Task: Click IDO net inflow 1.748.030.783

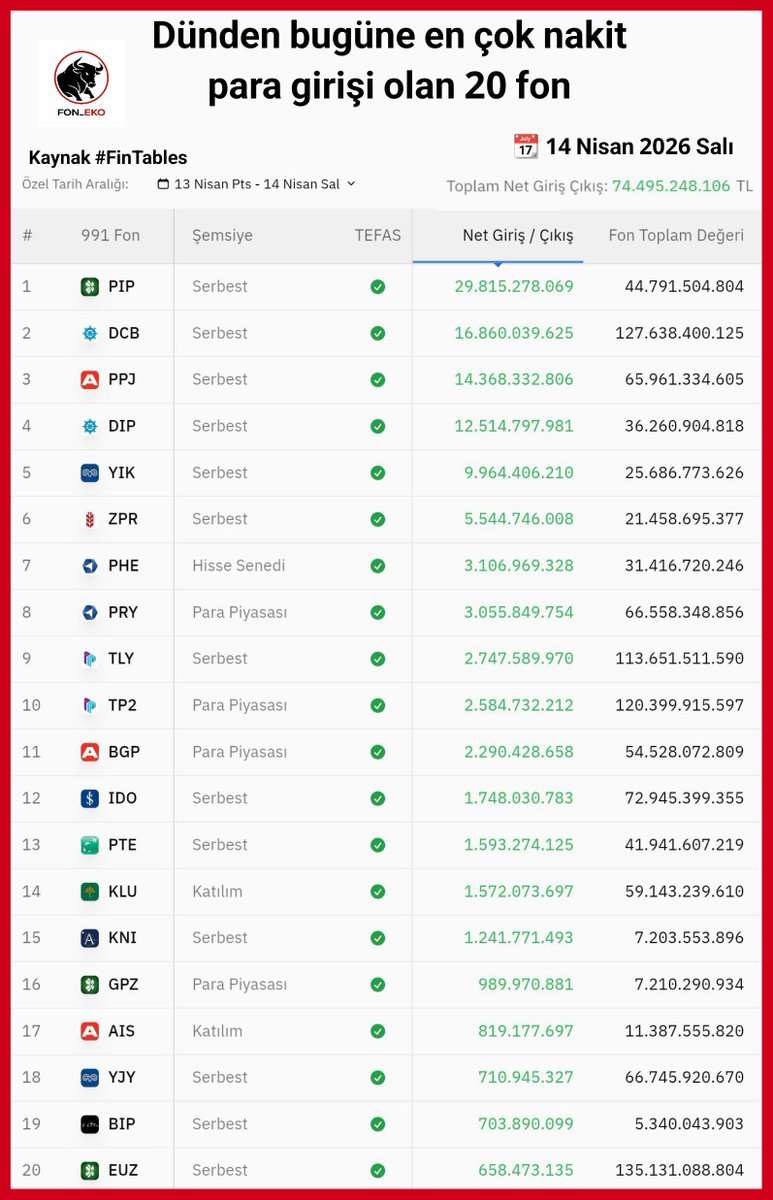Action: click(x=519, y=798)
